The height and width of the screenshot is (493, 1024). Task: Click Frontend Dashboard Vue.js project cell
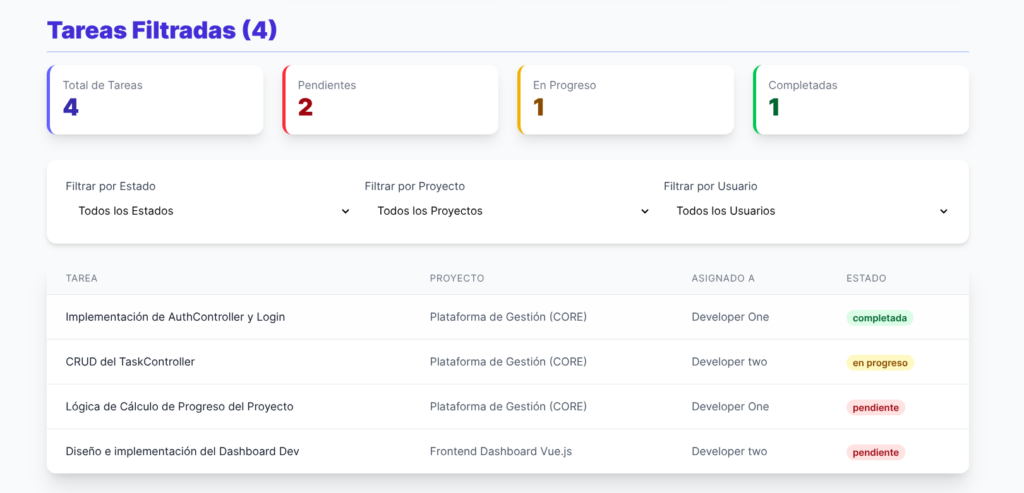click(500, 452)
